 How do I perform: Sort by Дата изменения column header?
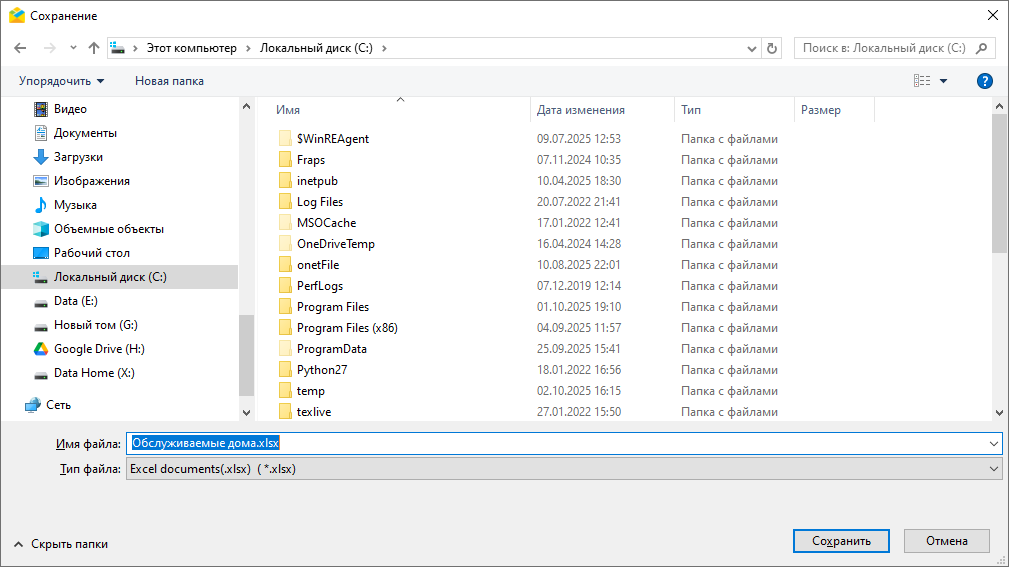click(580, 110)
